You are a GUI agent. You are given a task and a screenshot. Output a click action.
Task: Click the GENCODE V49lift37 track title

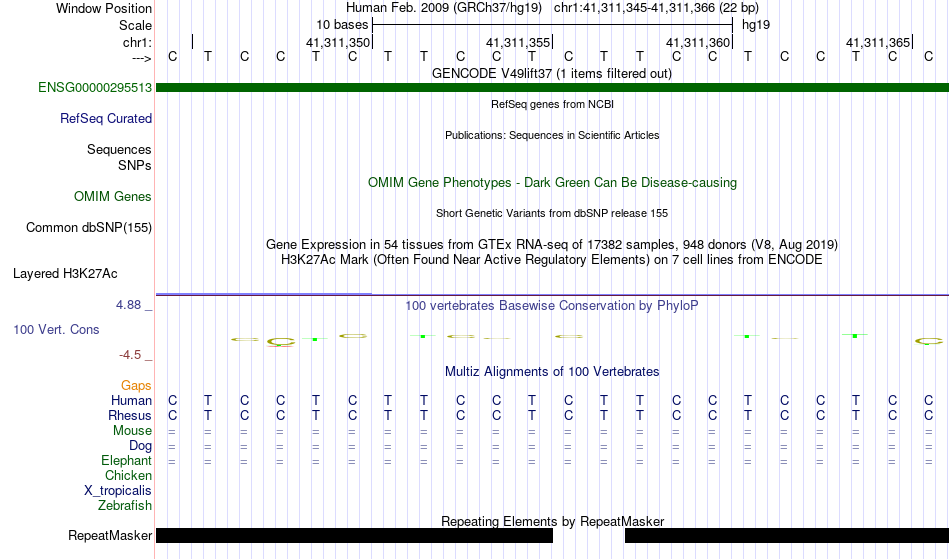pos(552,74)
